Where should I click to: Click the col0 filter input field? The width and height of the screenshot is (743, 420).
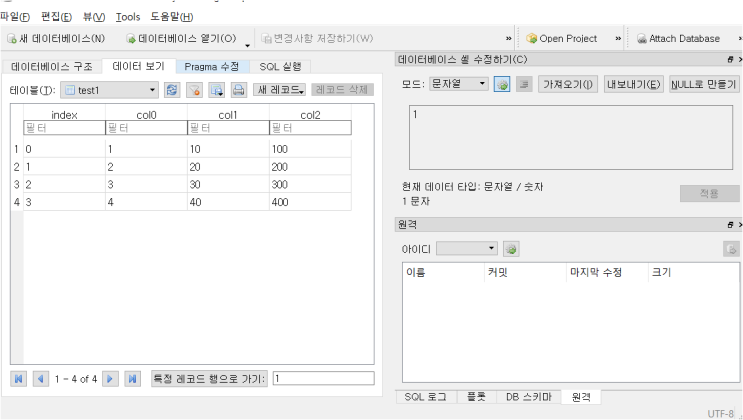145,128
